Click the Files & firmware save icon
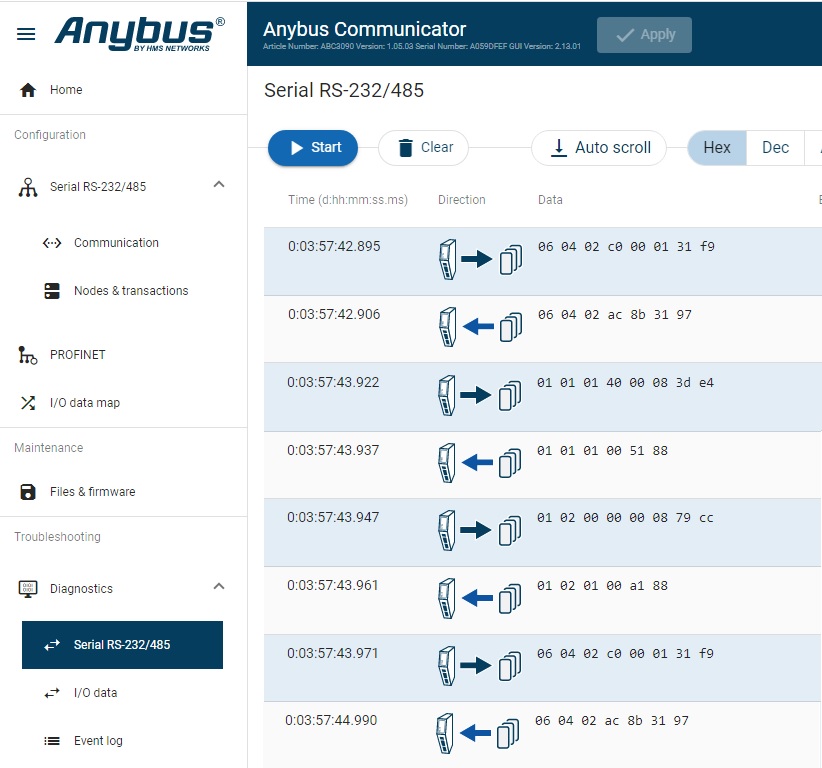 (28, 492)
